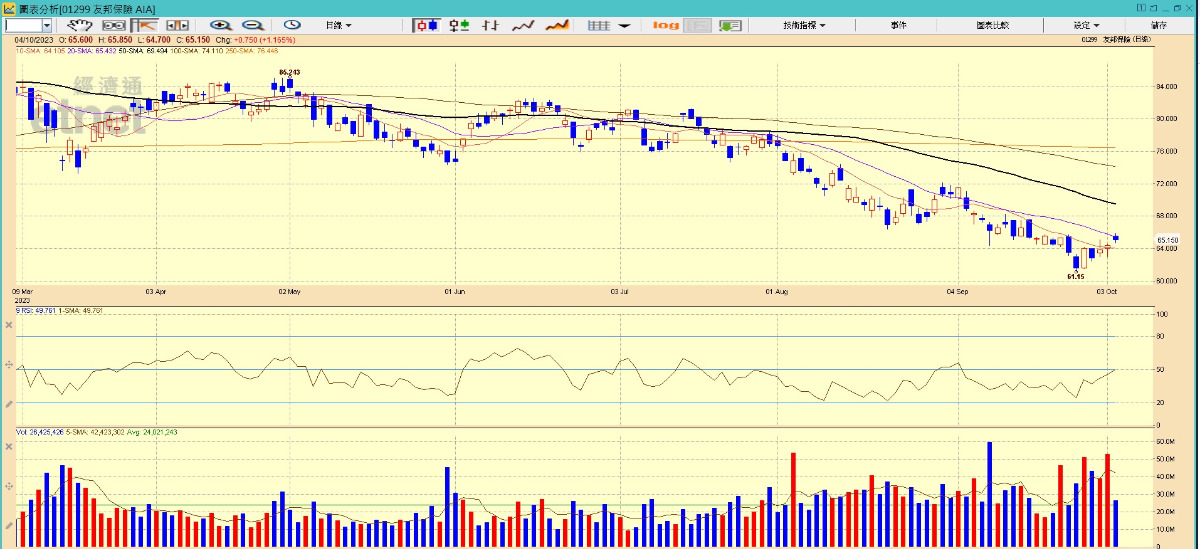Switch to area chart type
1200x549 pixels.
[x=556, y=25]
